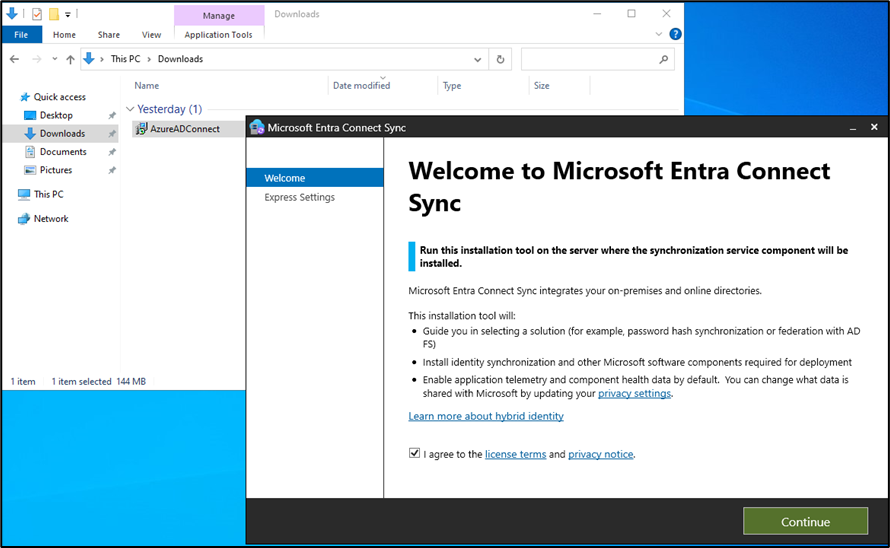The width and height of the screenshot is (890, 548).
Task: Open the File menu in Explorer
Action: pyautogui.click(x=20, y=34)
